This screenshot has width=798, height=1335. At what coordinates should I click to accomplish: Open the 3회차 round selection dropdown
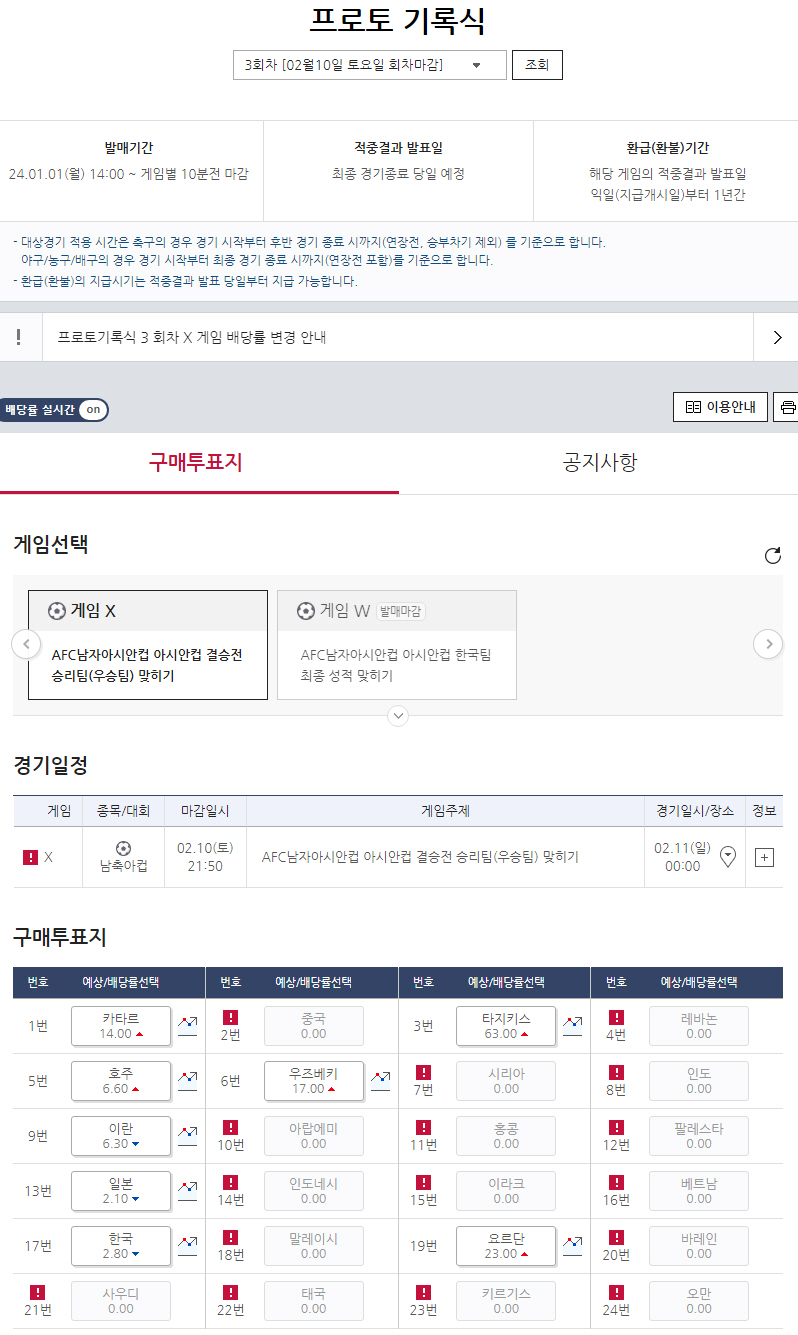tap(369, 66)
